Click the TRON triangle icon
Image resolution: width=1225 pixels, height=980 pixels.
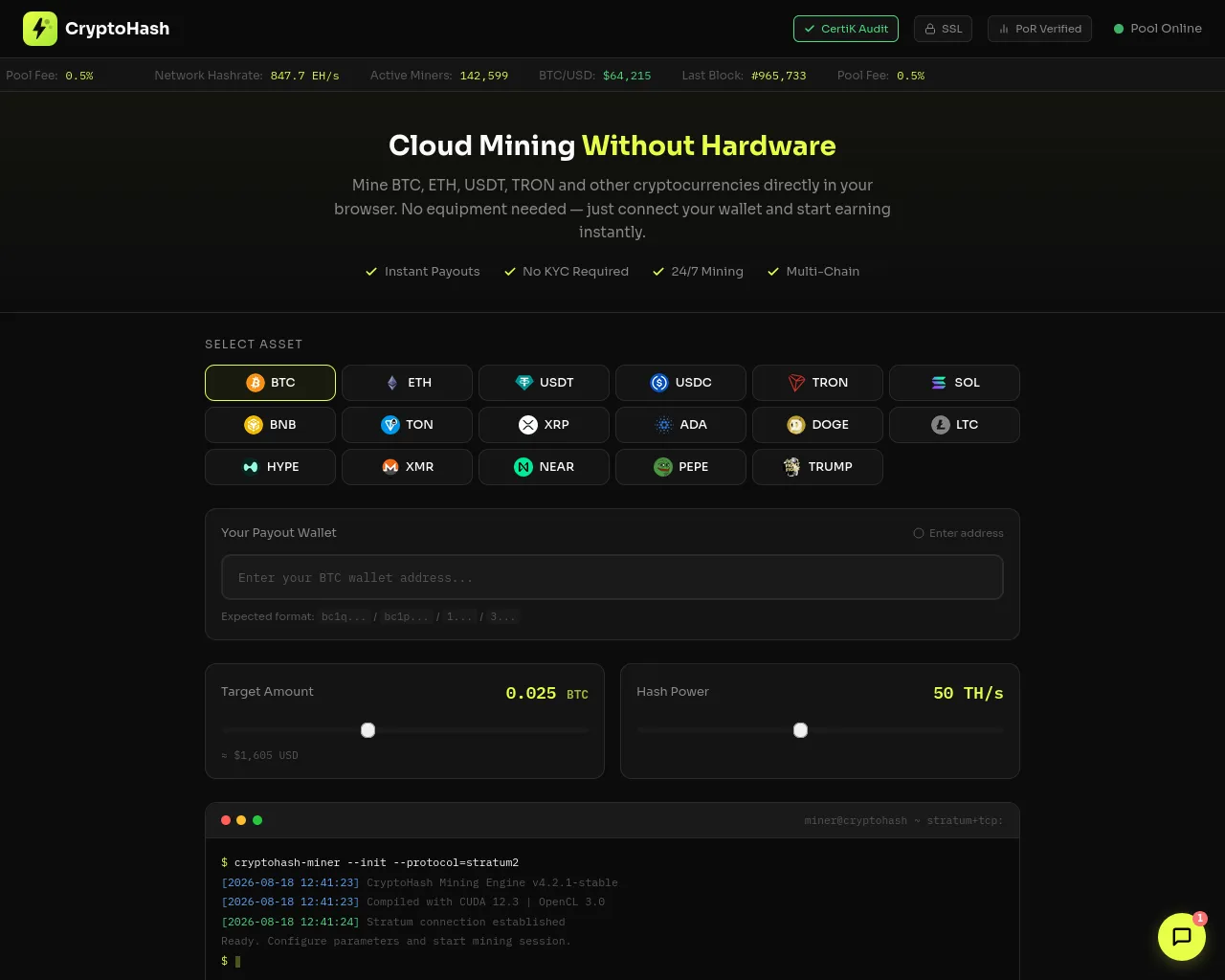[x=796, y=383]
